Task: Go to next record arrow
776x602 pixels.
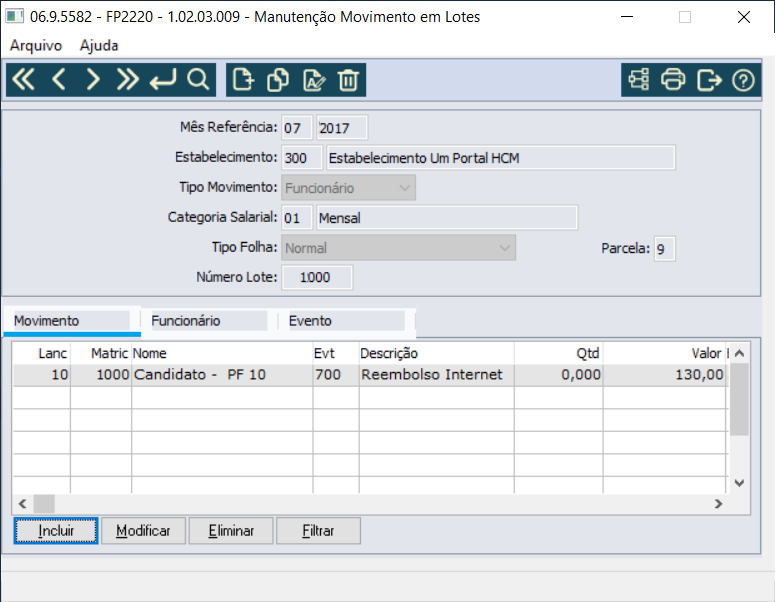Action: click(x=93, y=80)
